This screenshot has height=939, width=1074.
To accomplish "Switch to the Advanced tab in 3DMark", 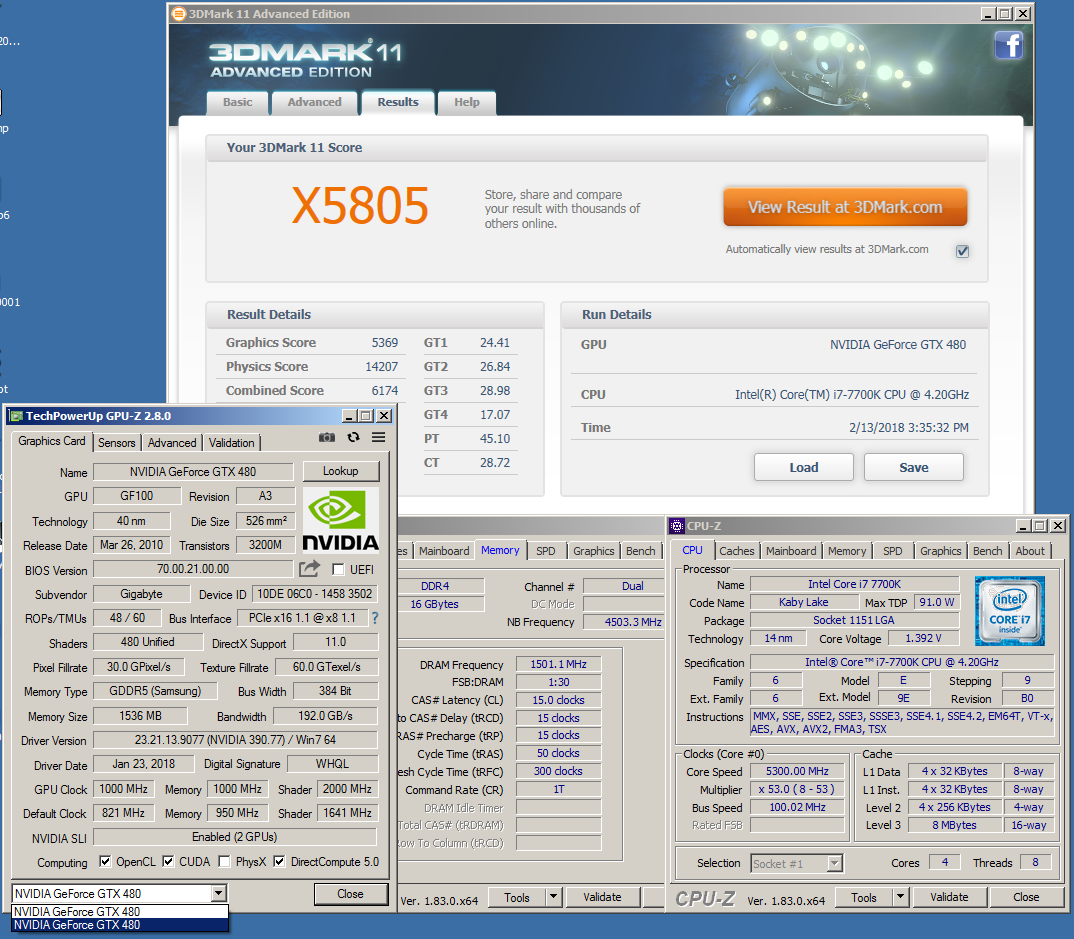I will pos(314,102).
